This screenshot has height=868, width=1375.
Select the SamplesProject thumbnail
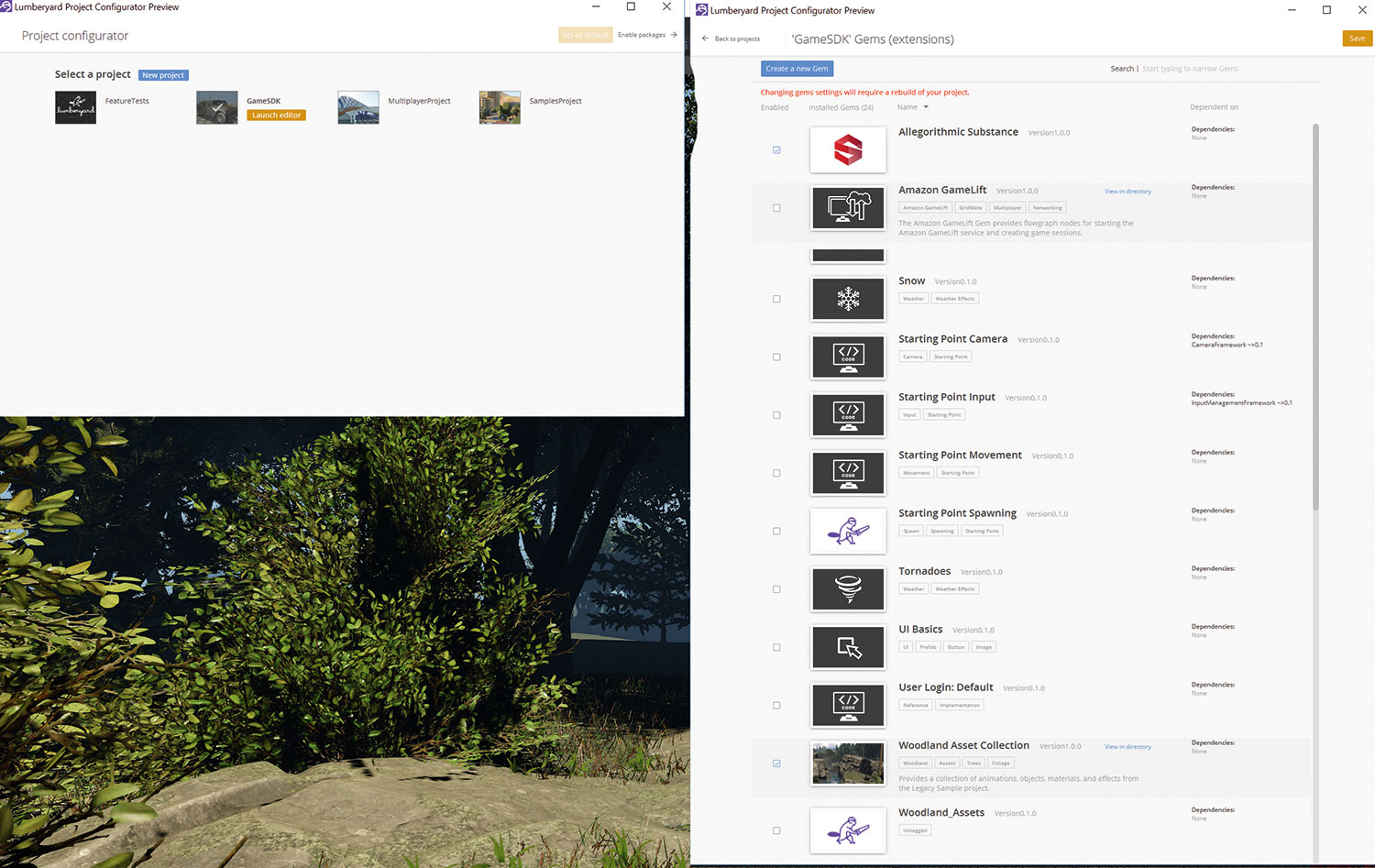500,107
